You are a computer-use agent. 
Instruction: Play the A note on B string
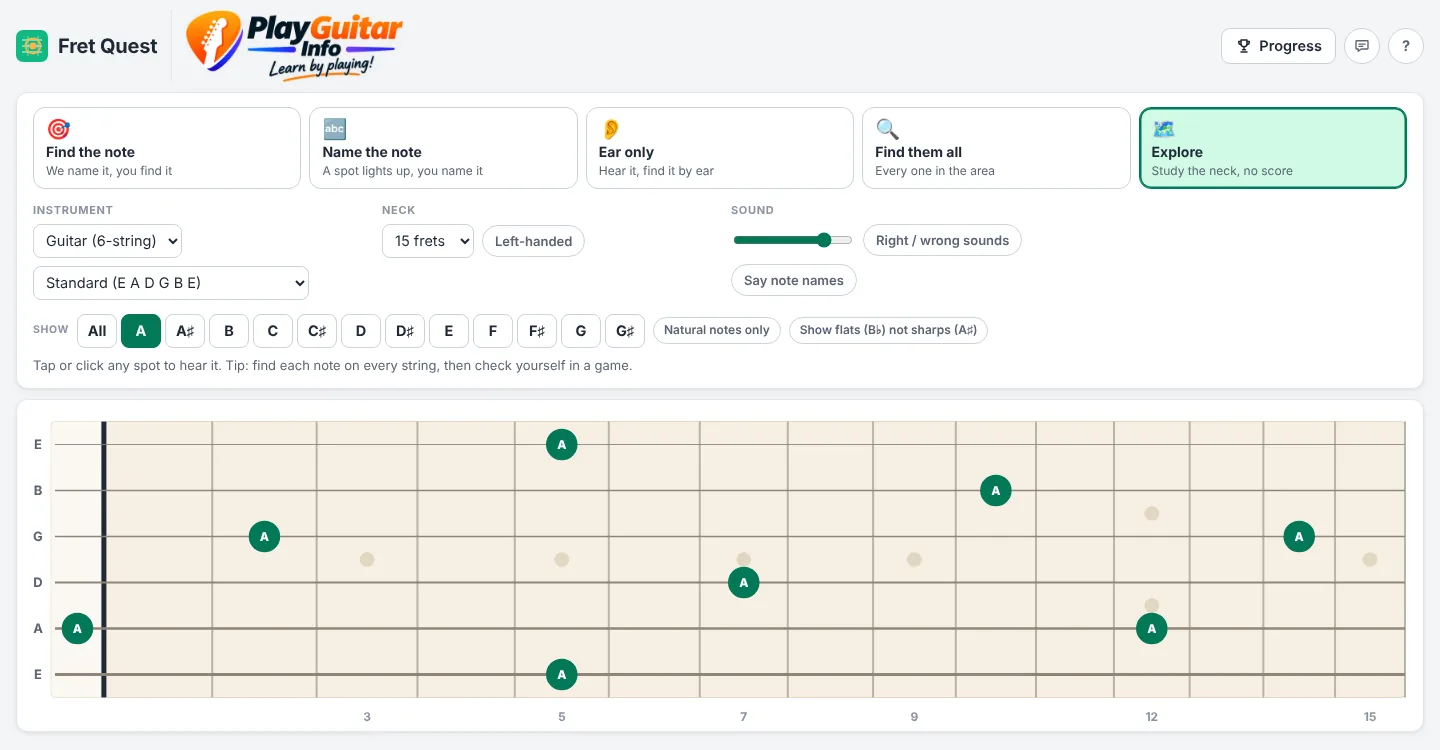click(995, 490)
